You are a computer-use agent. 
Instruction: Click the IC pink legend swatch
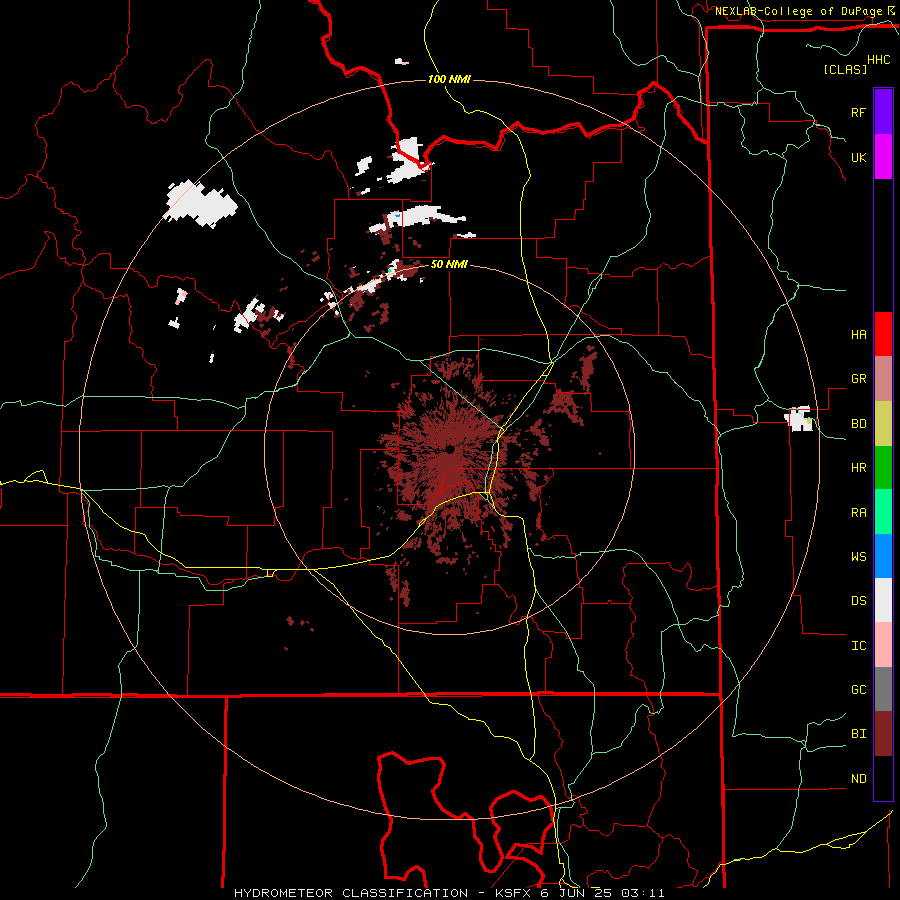pyautogui.click(x=883, y=645)
